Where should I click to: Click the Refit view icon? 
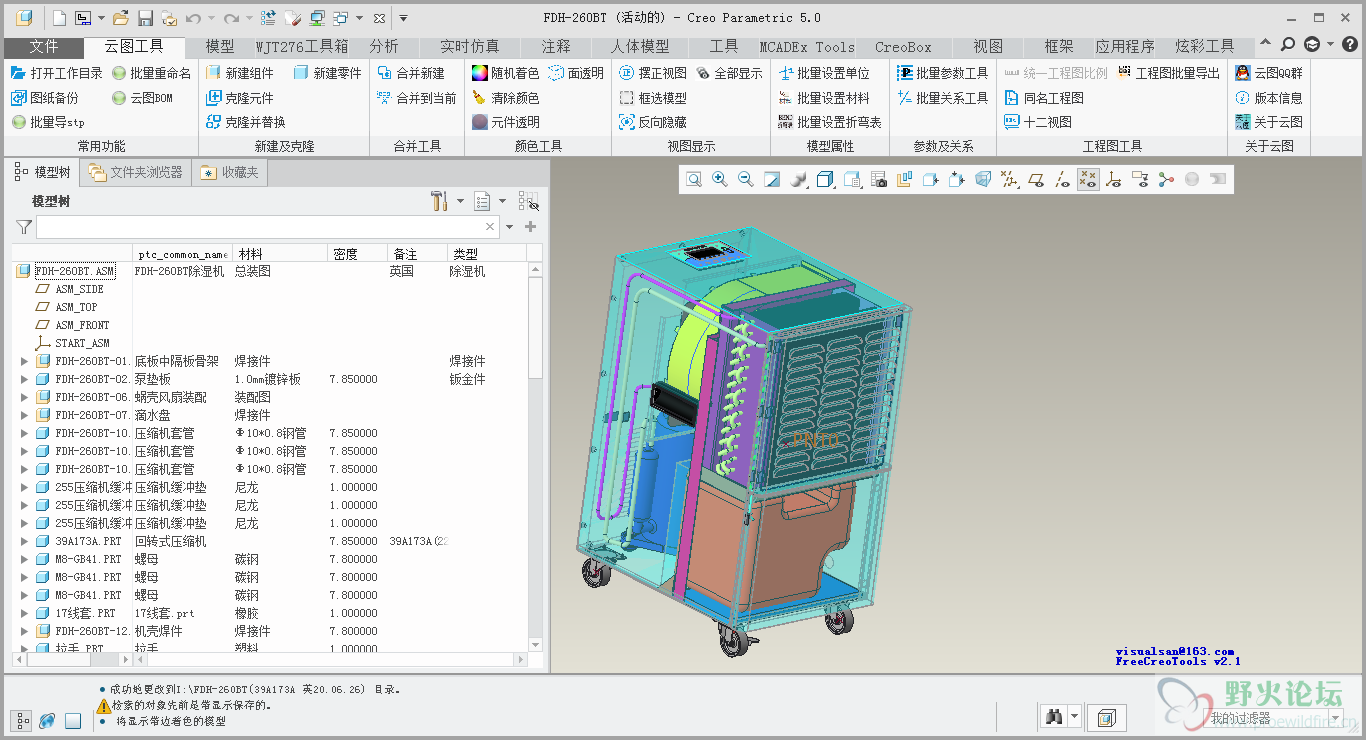(x=694, y=180)
